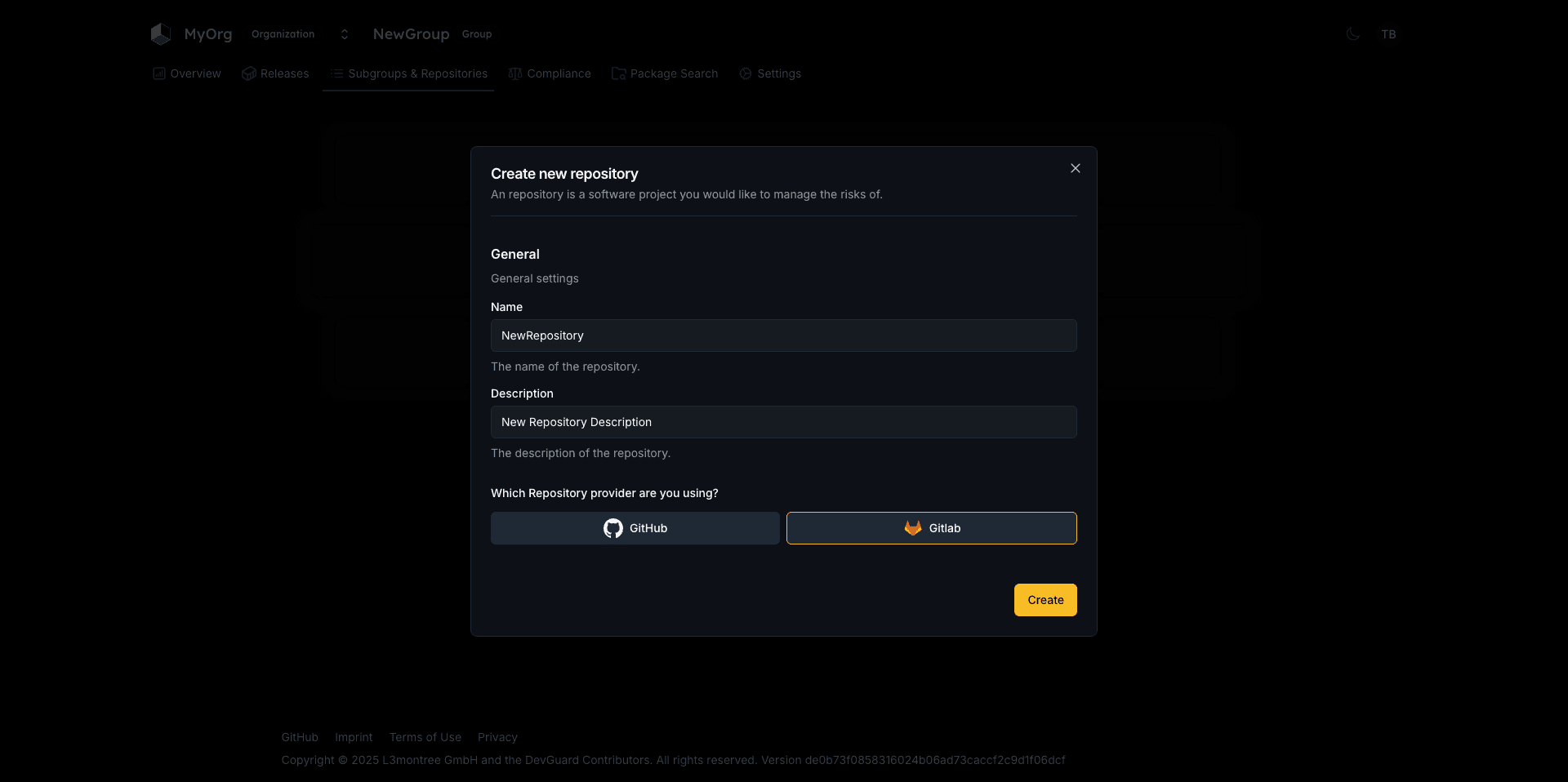Open the Terms of Use link
This screenshot has width=1568, height=782.
pyautogui.click(x=425, y=737)
